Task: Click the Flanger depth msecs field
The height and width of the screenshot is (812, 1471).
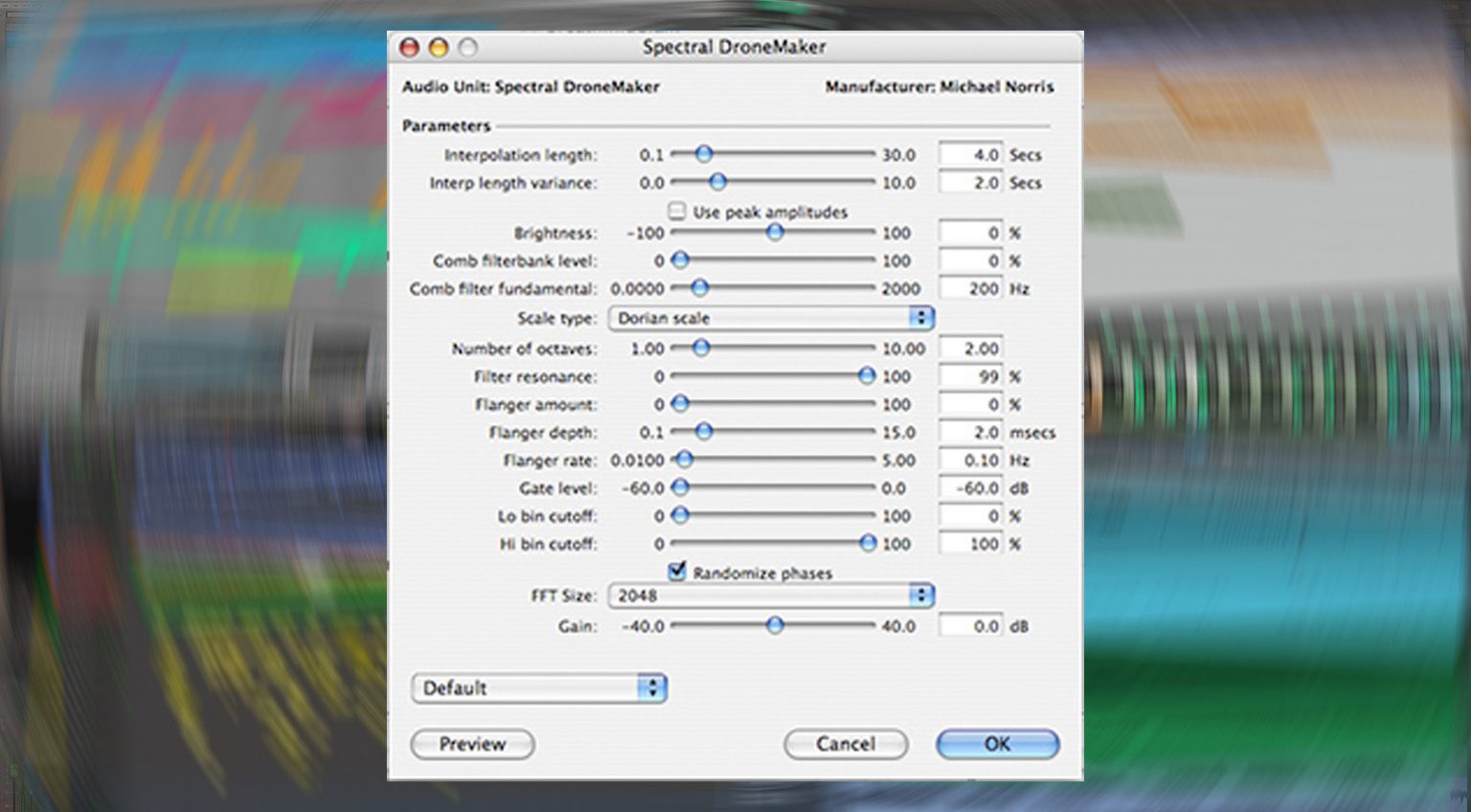Action: click(970, 432)
